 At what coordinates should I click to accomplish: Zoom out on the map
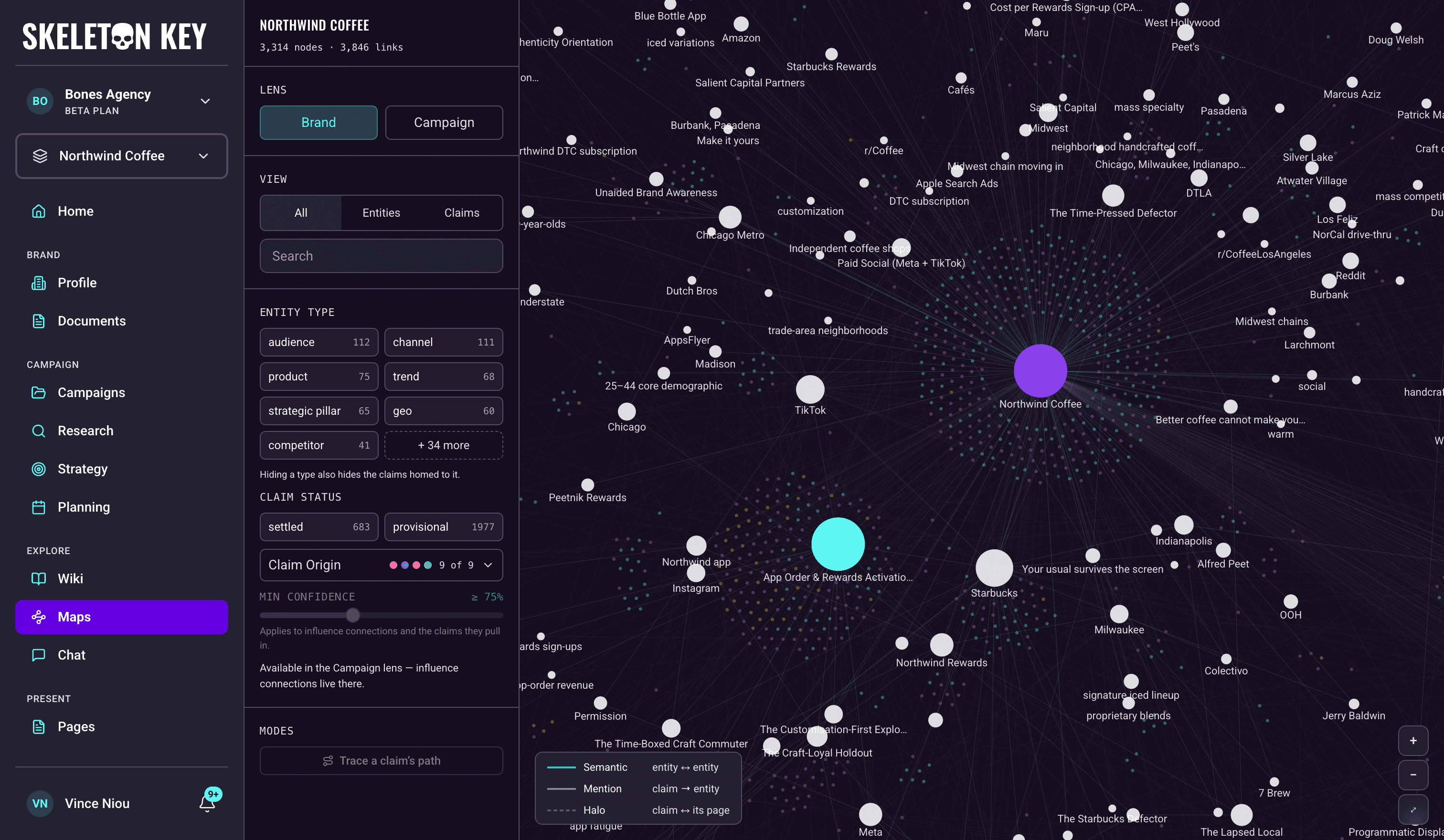point(1413,775)
